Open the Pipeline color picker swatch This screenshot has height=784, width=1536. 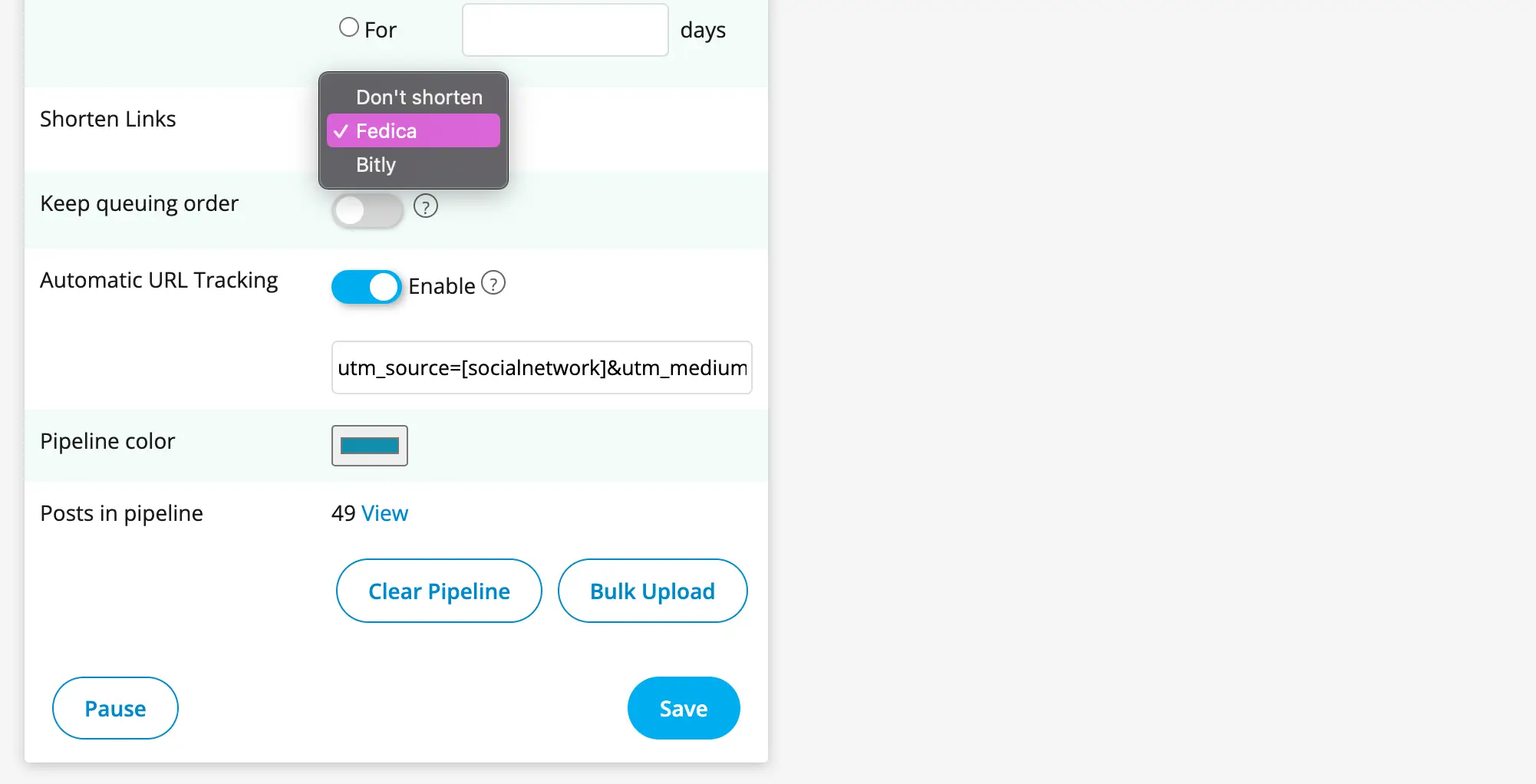[370, 446]
